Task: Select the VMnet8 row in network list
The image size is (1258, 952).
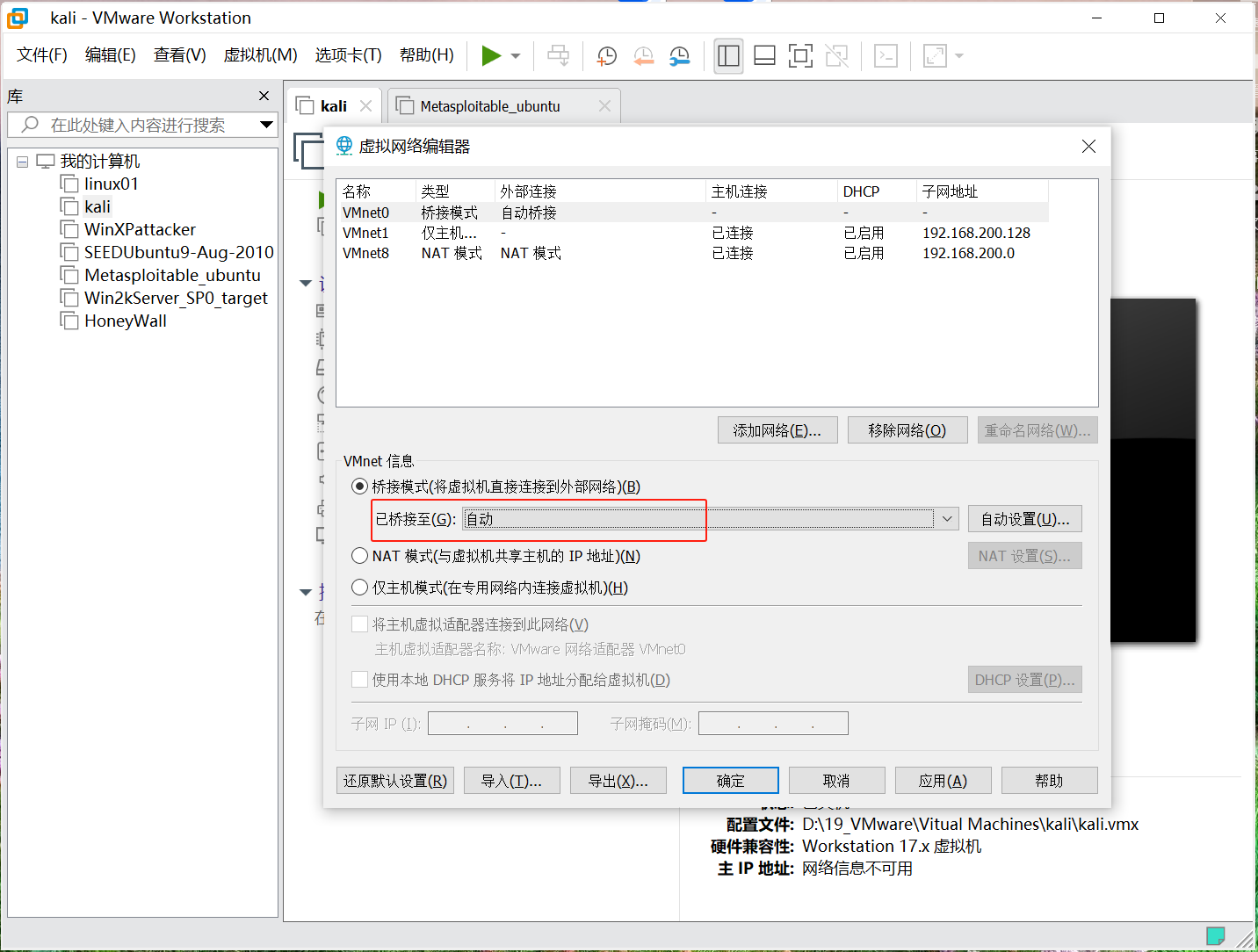Action: pos(694,253)
